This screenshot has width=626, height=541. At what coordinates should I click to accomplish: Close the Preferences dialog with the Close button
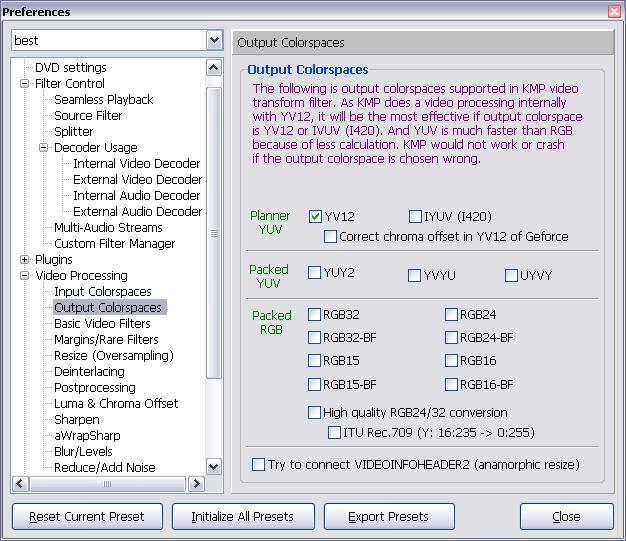click(566, 517)
